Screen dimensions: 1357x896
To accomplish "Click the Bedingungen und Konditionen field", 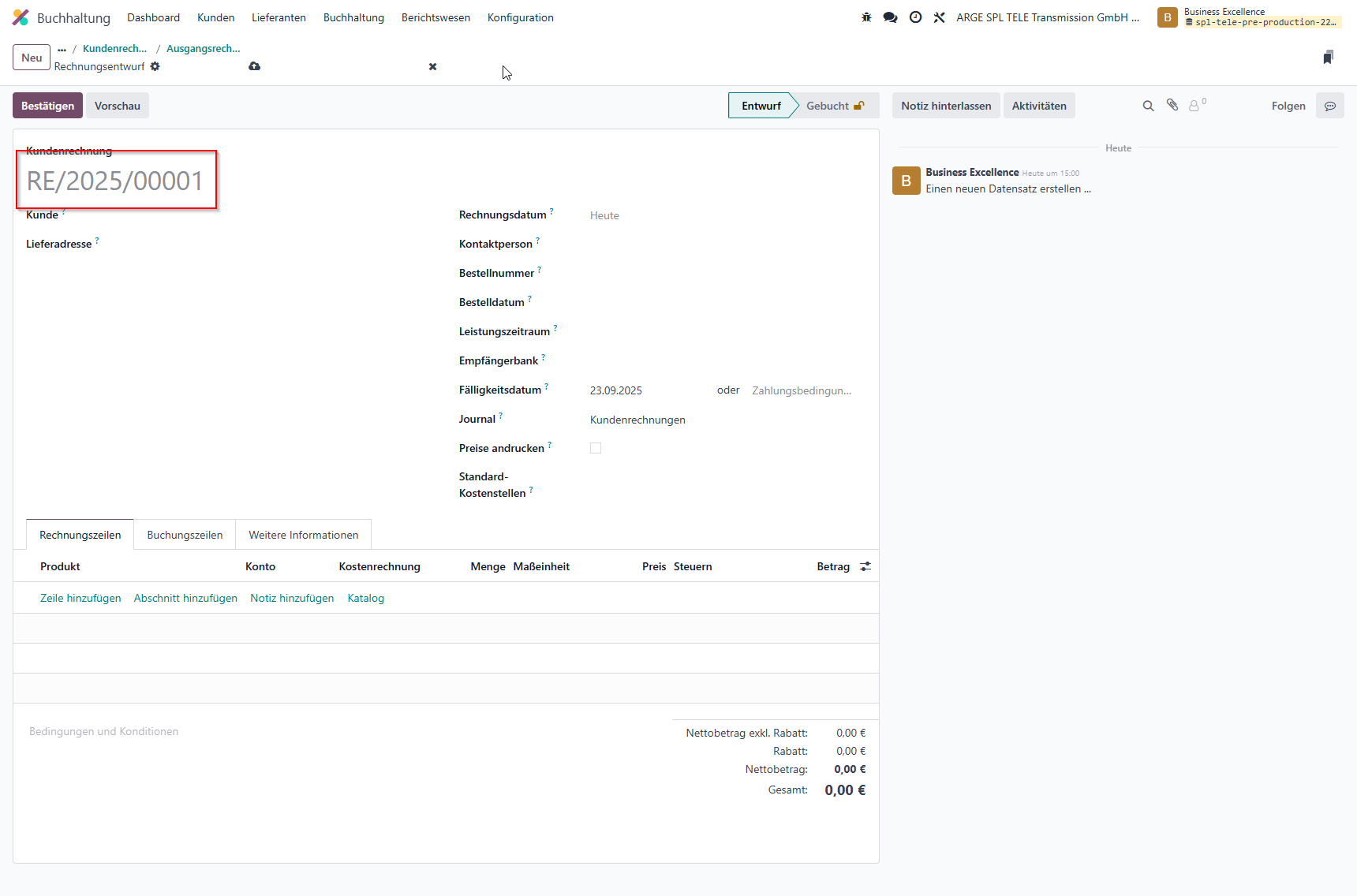I will click(x=103, y=731).
